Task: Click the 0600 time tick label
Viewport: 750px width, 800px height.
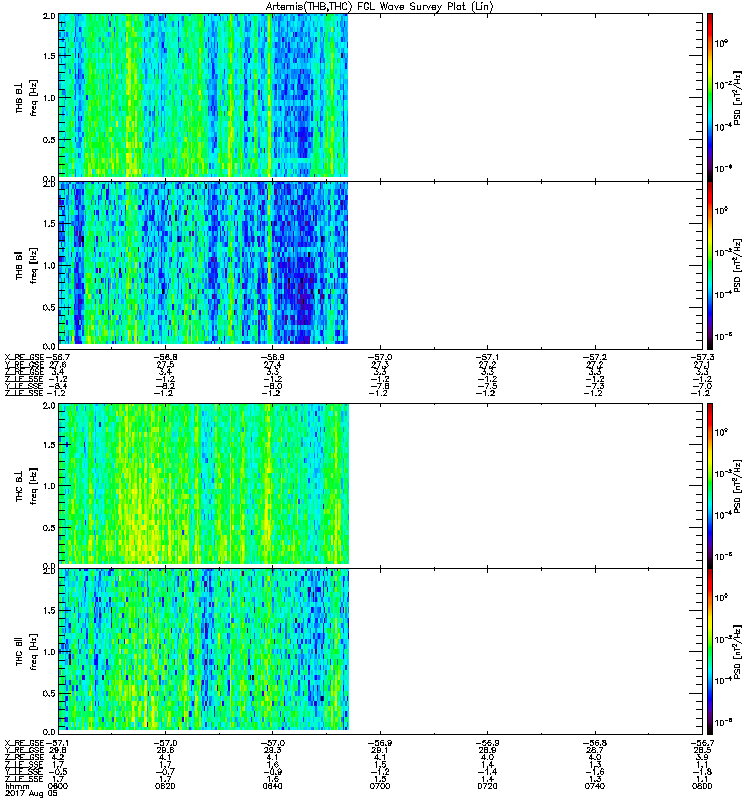Action: click(x=58, y=786)
